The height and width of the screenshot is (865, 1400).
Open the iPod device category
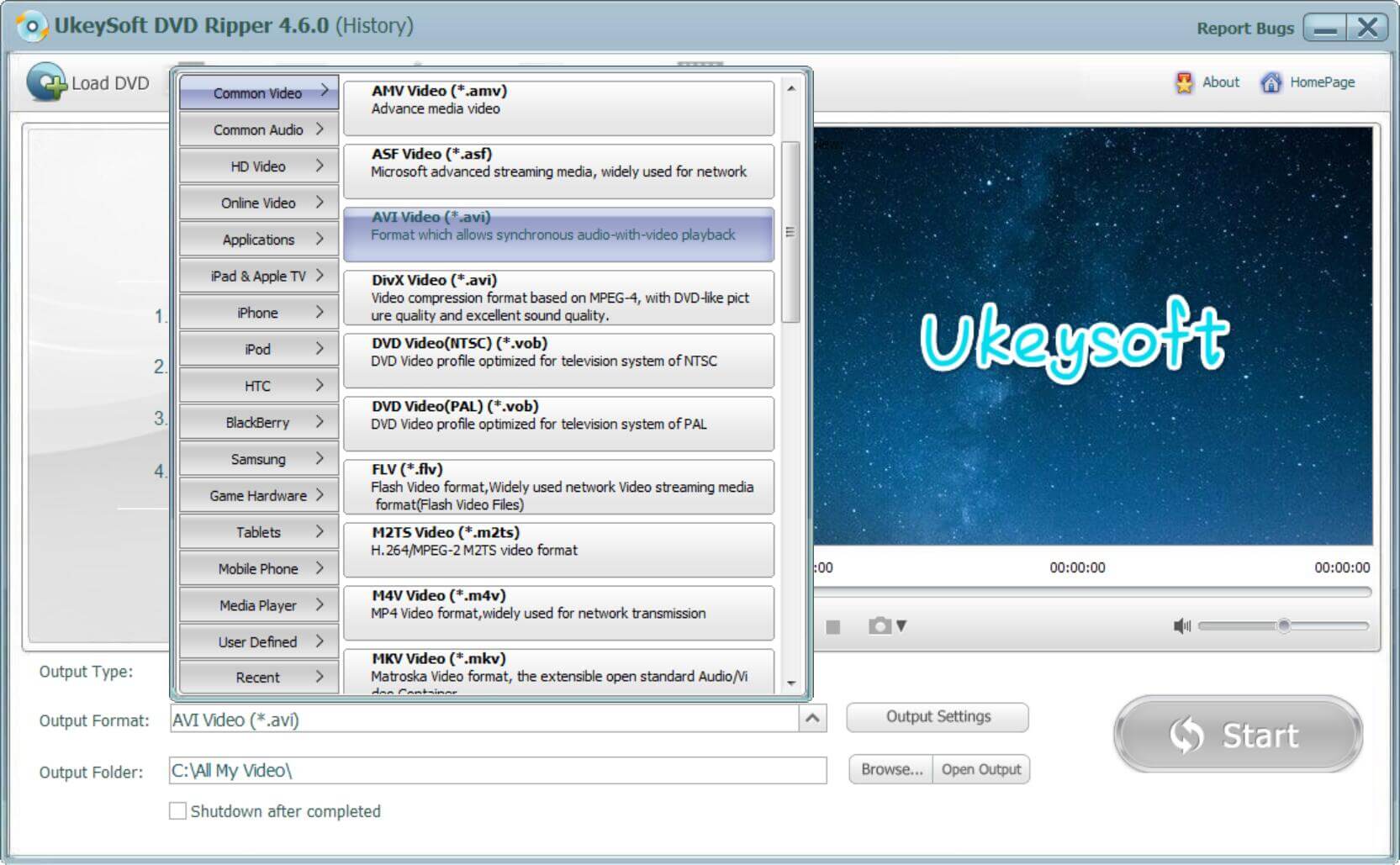[259, 349]
